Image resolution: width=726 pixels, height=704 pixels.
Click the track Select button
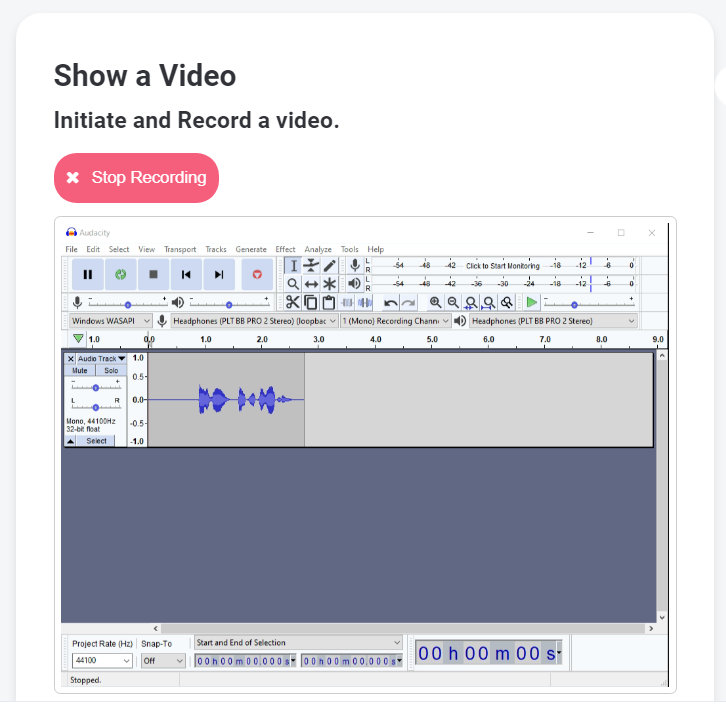coord(96,441)
